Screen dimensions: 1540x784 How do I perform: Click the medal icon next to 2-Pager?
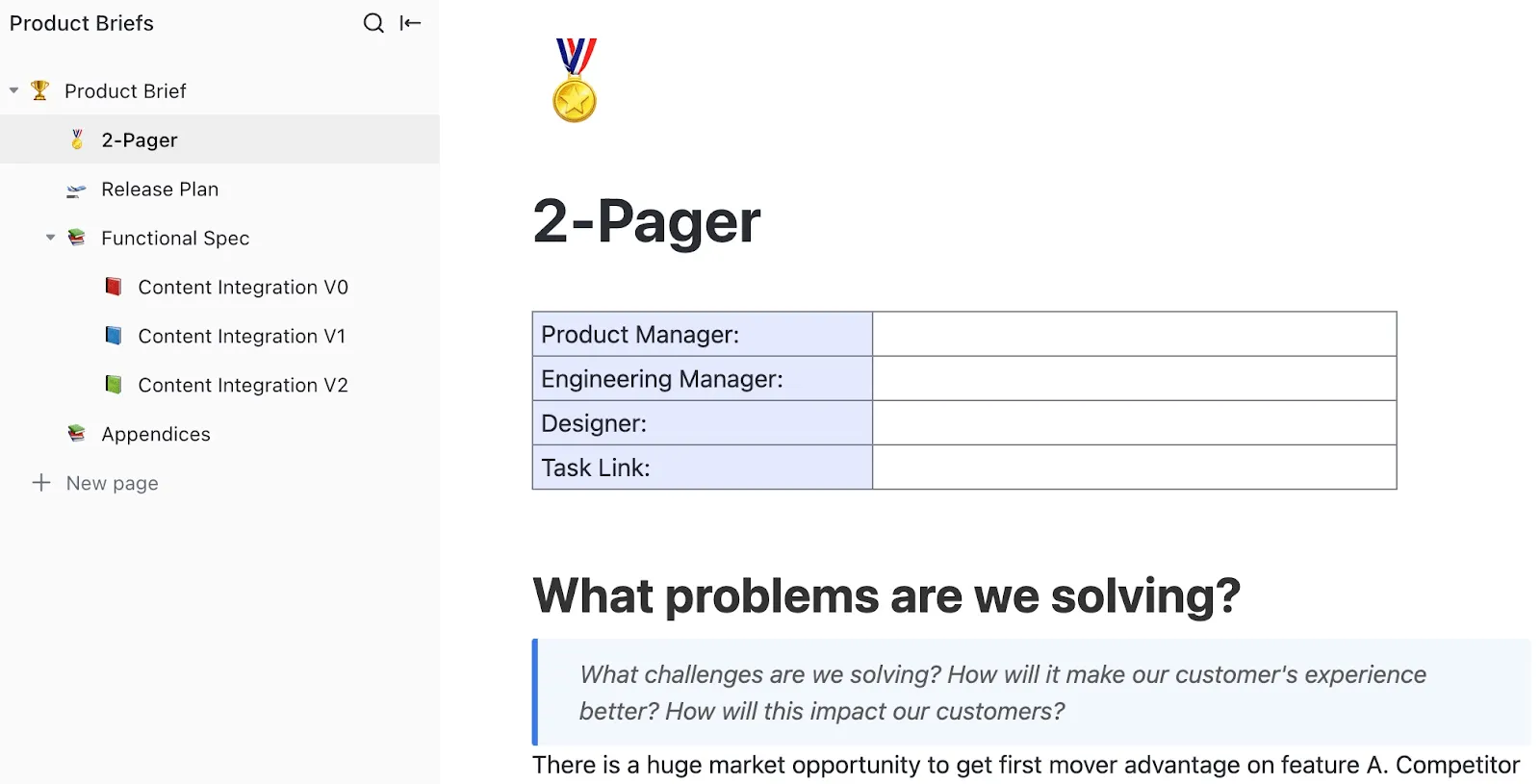click(77, 139)
